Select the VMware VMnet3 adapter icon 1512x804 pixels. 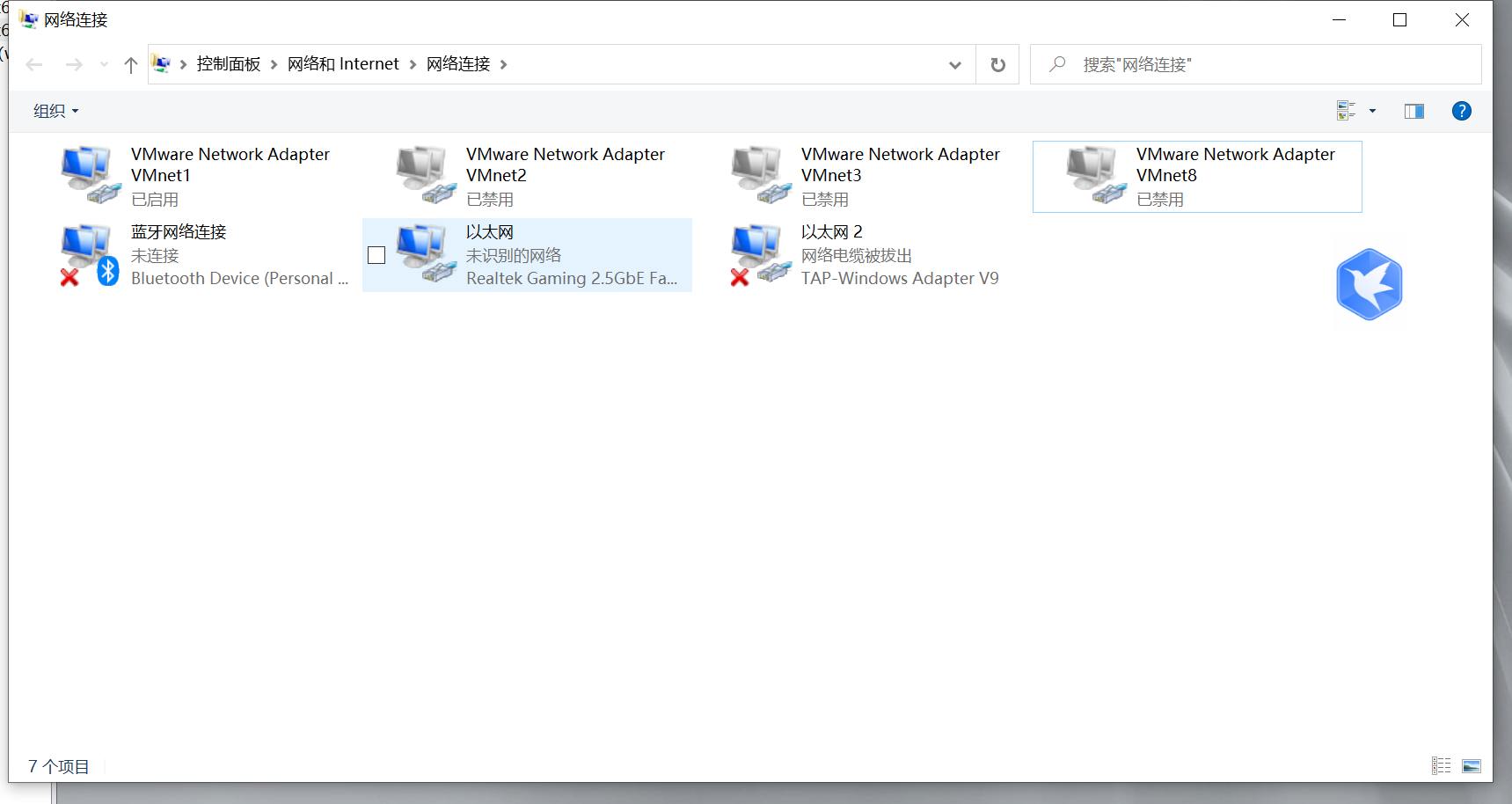761,175
